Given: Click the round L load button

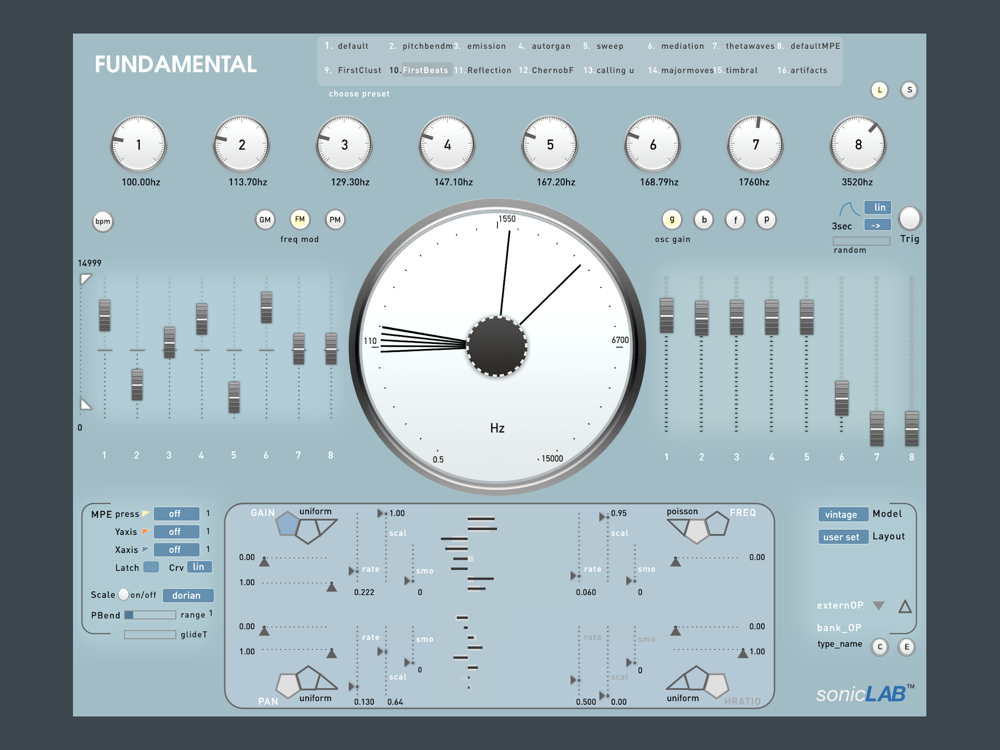Looking at the screenshot, I should pos(879,90).
